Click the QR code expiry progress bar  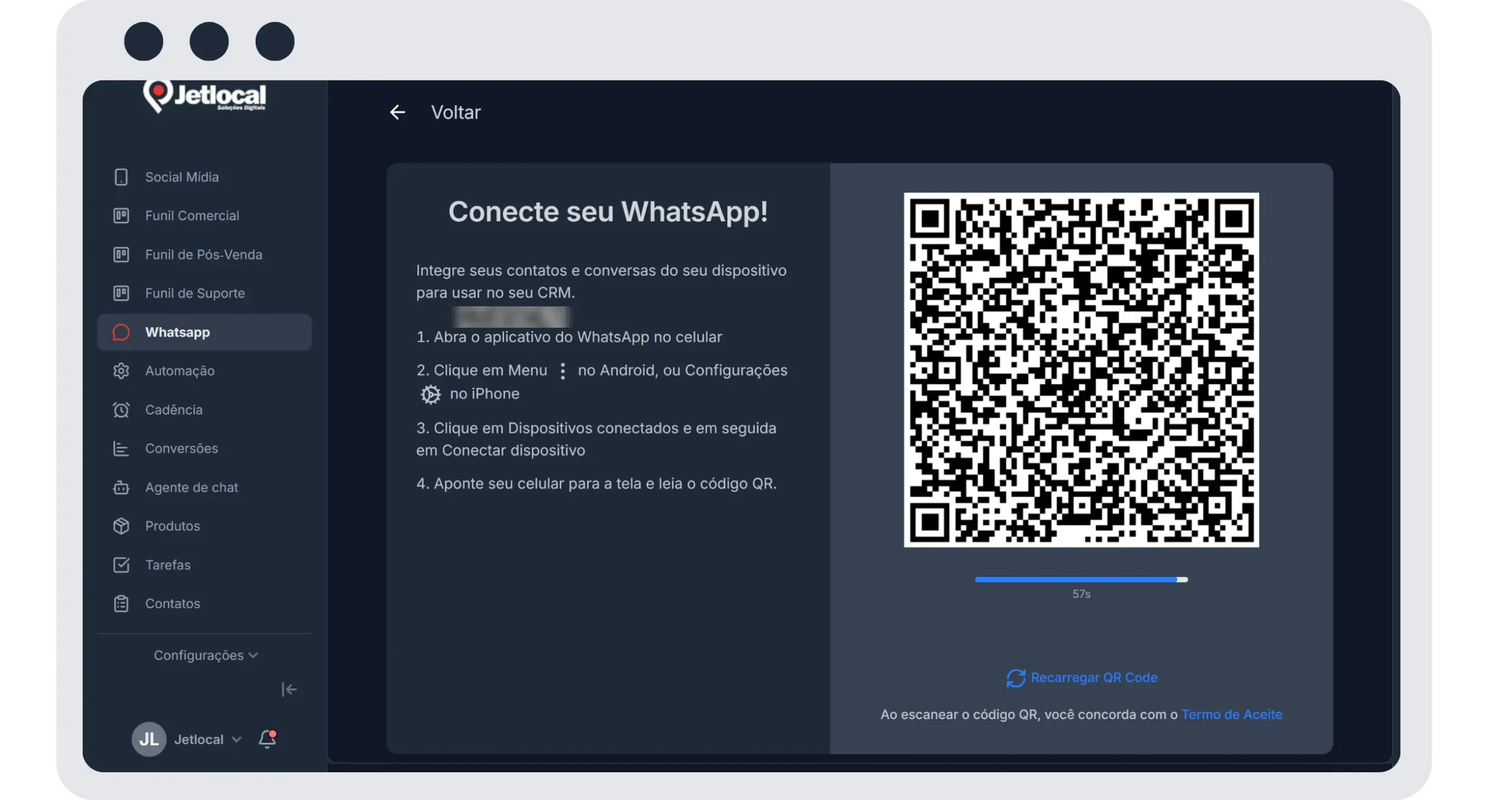1081,580
